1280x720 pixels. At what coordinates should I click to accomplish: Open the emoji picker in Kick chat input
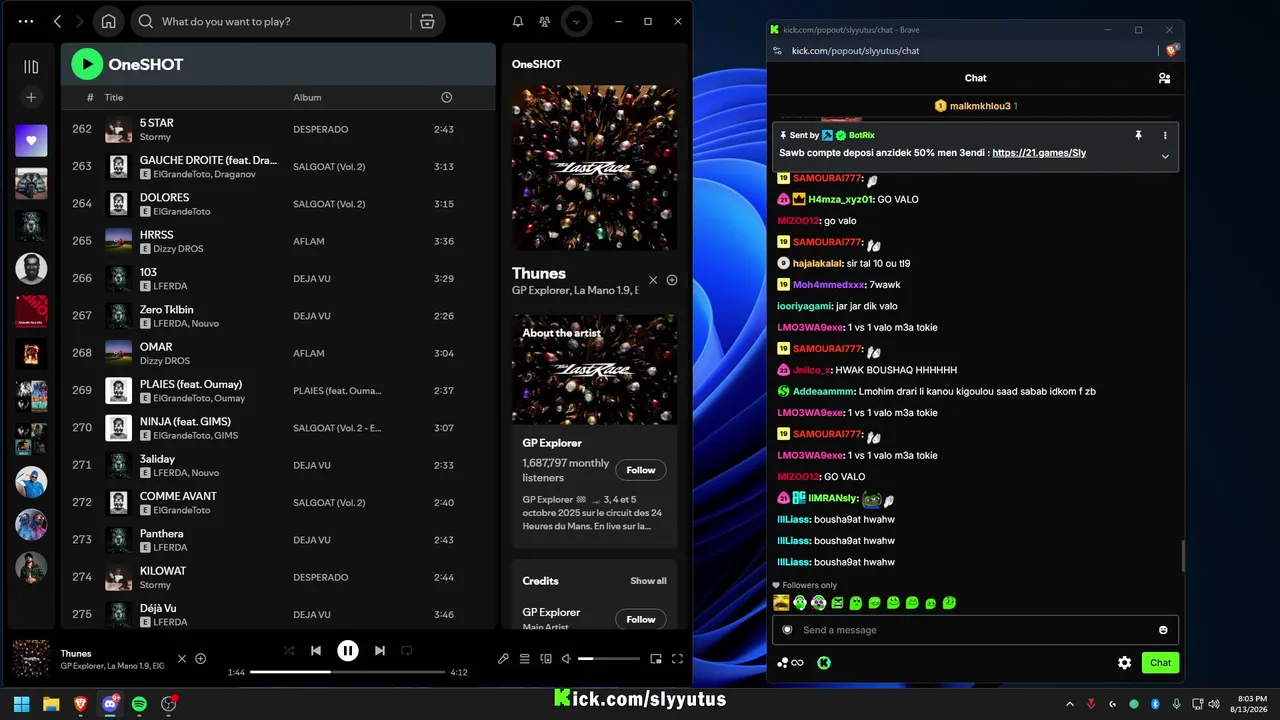[x=1163, y=630]
